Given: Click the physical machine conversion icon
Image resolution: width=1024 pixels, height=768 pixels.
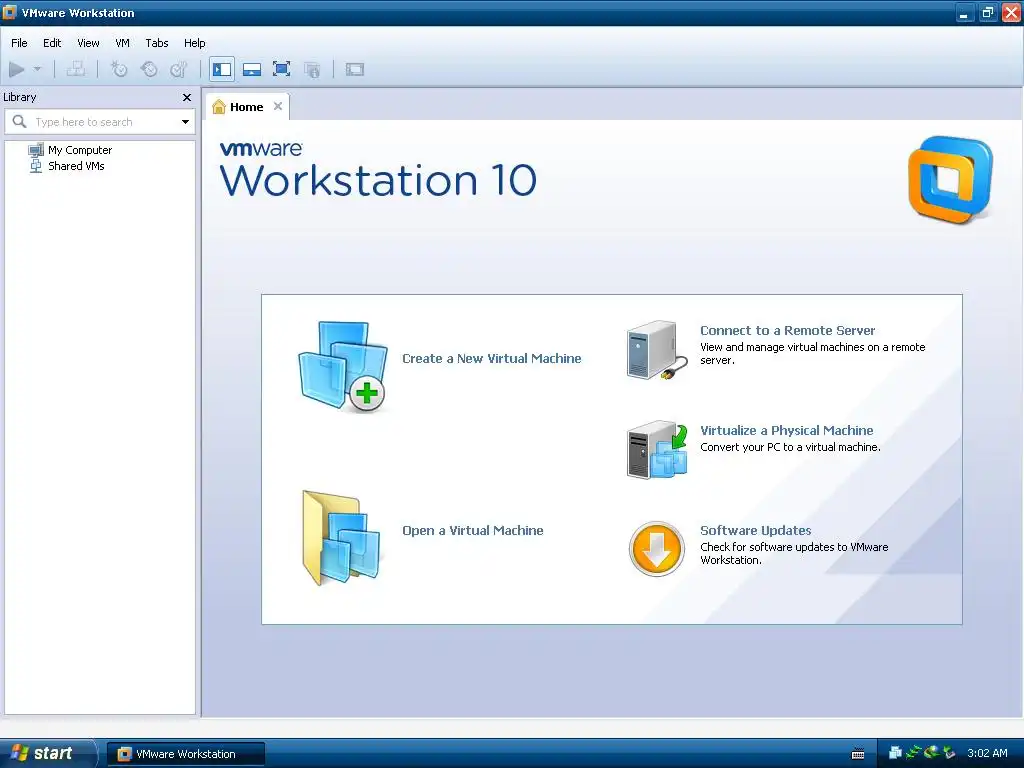Looking at the screenshot, I should click(x=657, y=450).
